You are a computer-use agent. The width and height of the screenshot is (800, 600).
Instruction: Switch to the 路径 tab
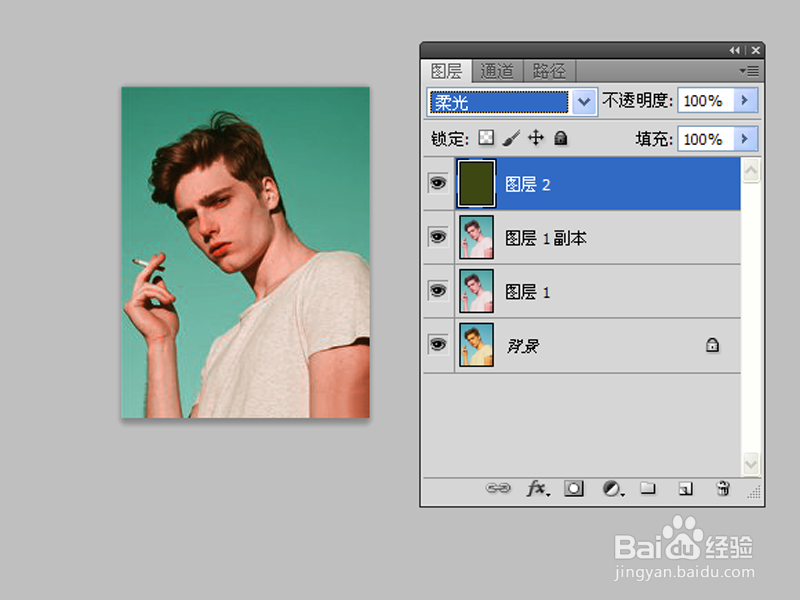tap(549, 71)
